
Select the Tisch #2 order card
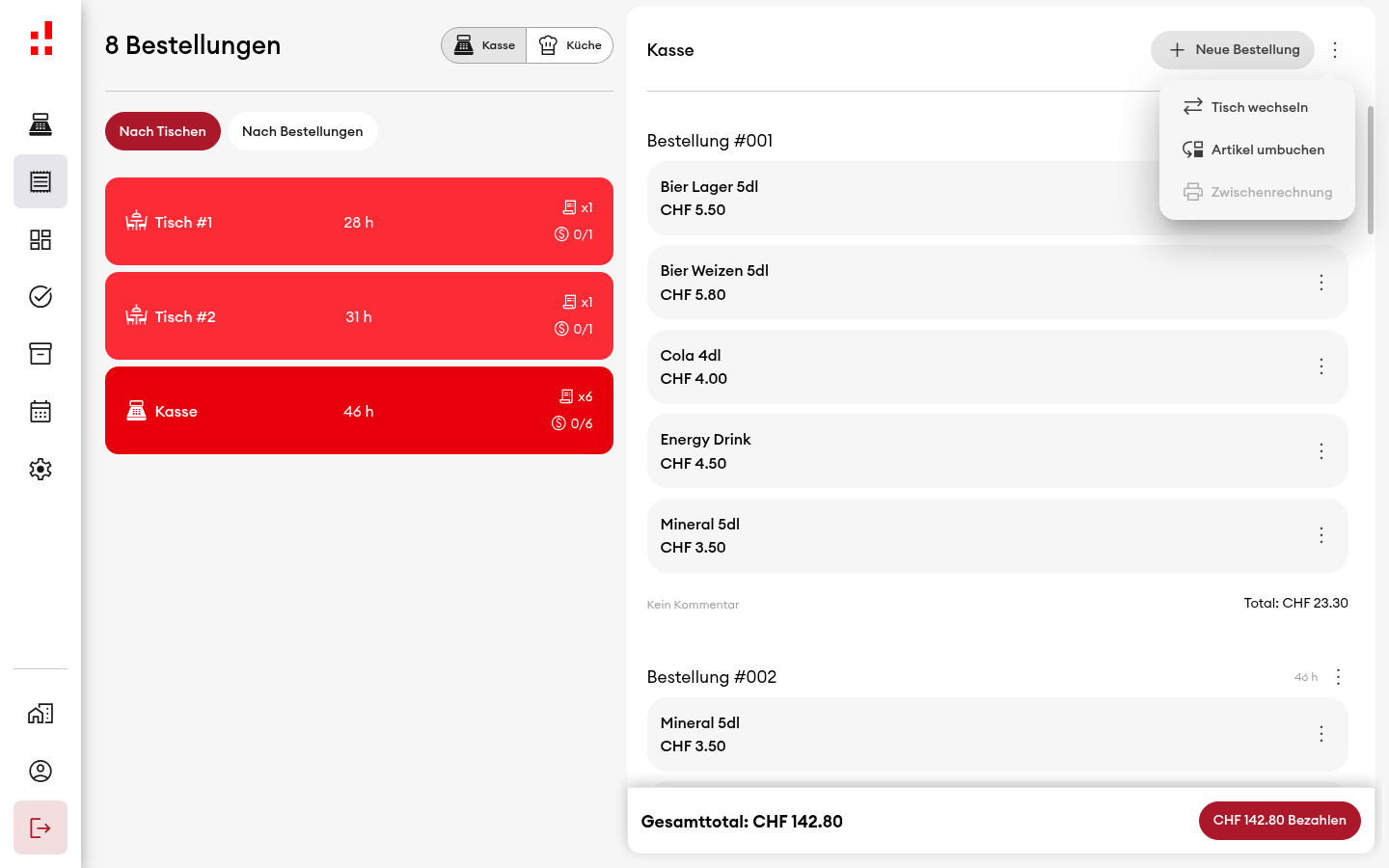coord(359,316)
